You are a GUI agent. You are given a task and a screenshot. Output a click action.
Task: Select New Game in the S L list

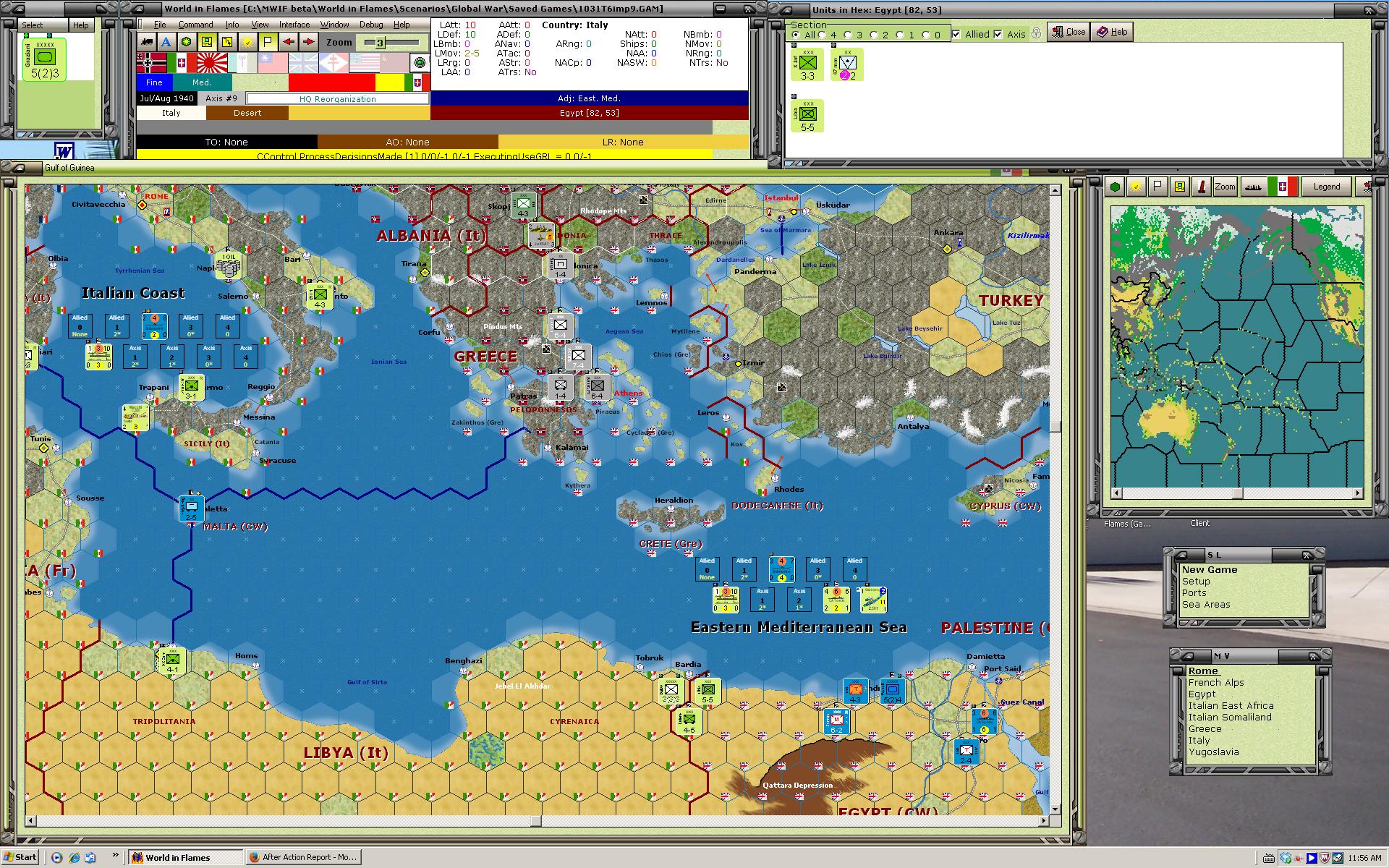(x=1210, y=570)
